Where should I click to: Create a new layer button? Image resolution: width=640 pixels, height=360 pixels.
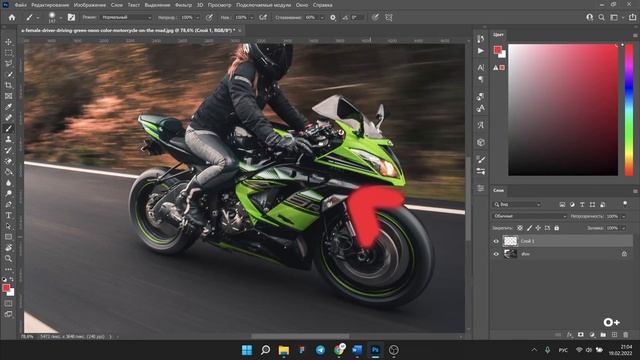point(615,335)
